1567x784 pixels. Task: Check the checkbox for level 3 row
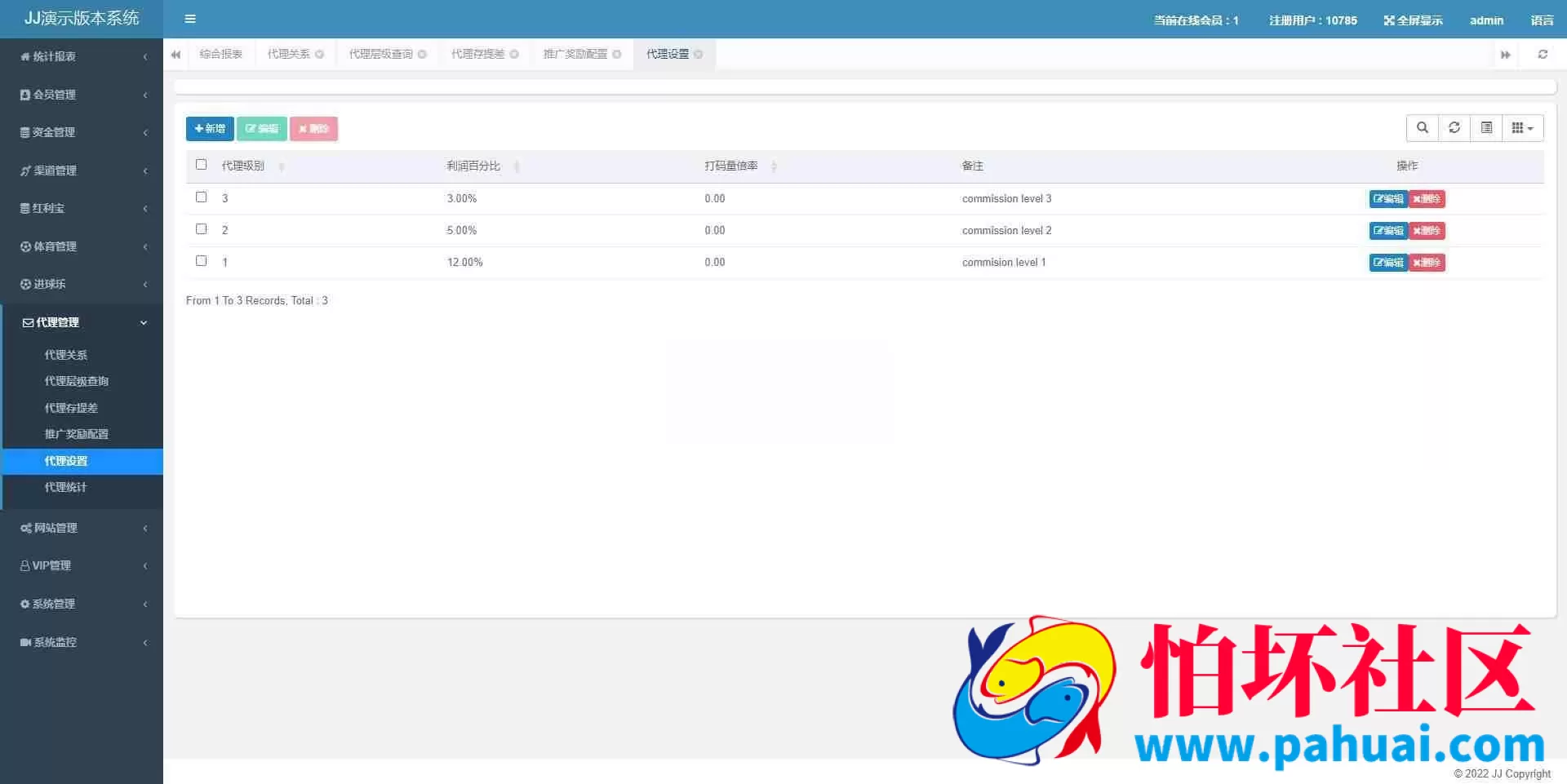[x=202, y=197]
